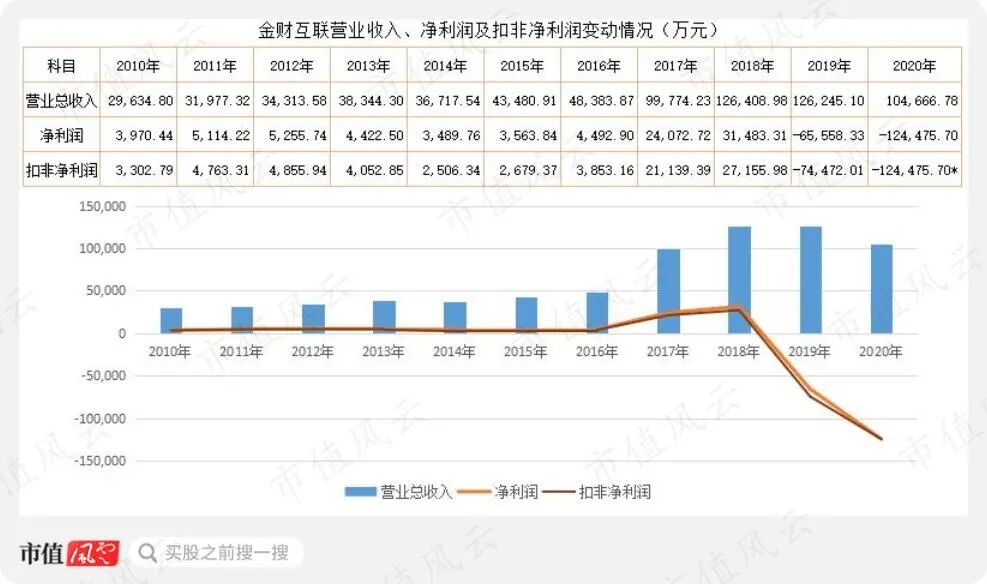Click the 2017年 table header cell
The height and width of the screenshot is (584, 987).
tap(676, 65)
